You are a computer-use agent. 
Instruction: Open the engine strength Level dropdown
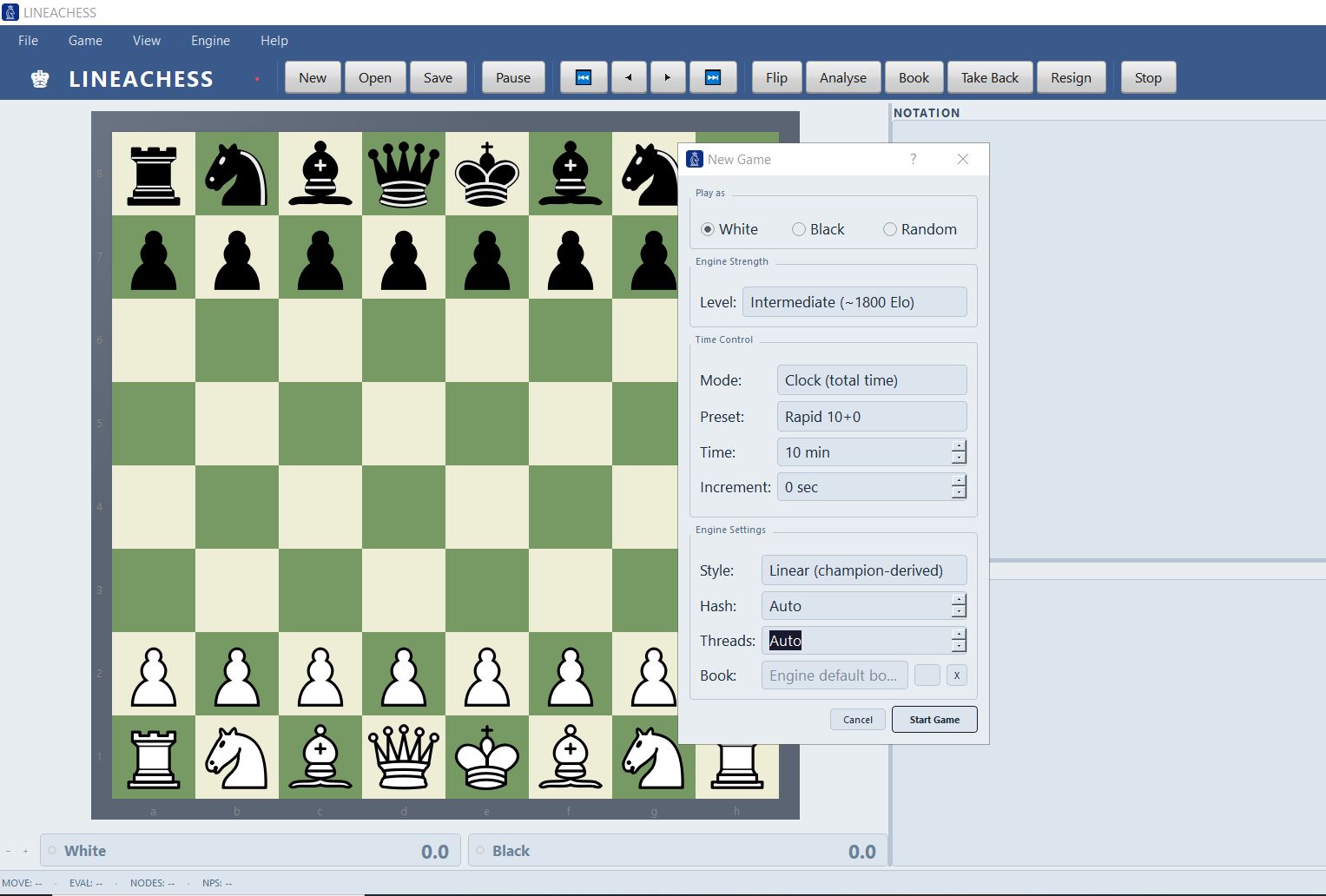click(854, 301)
